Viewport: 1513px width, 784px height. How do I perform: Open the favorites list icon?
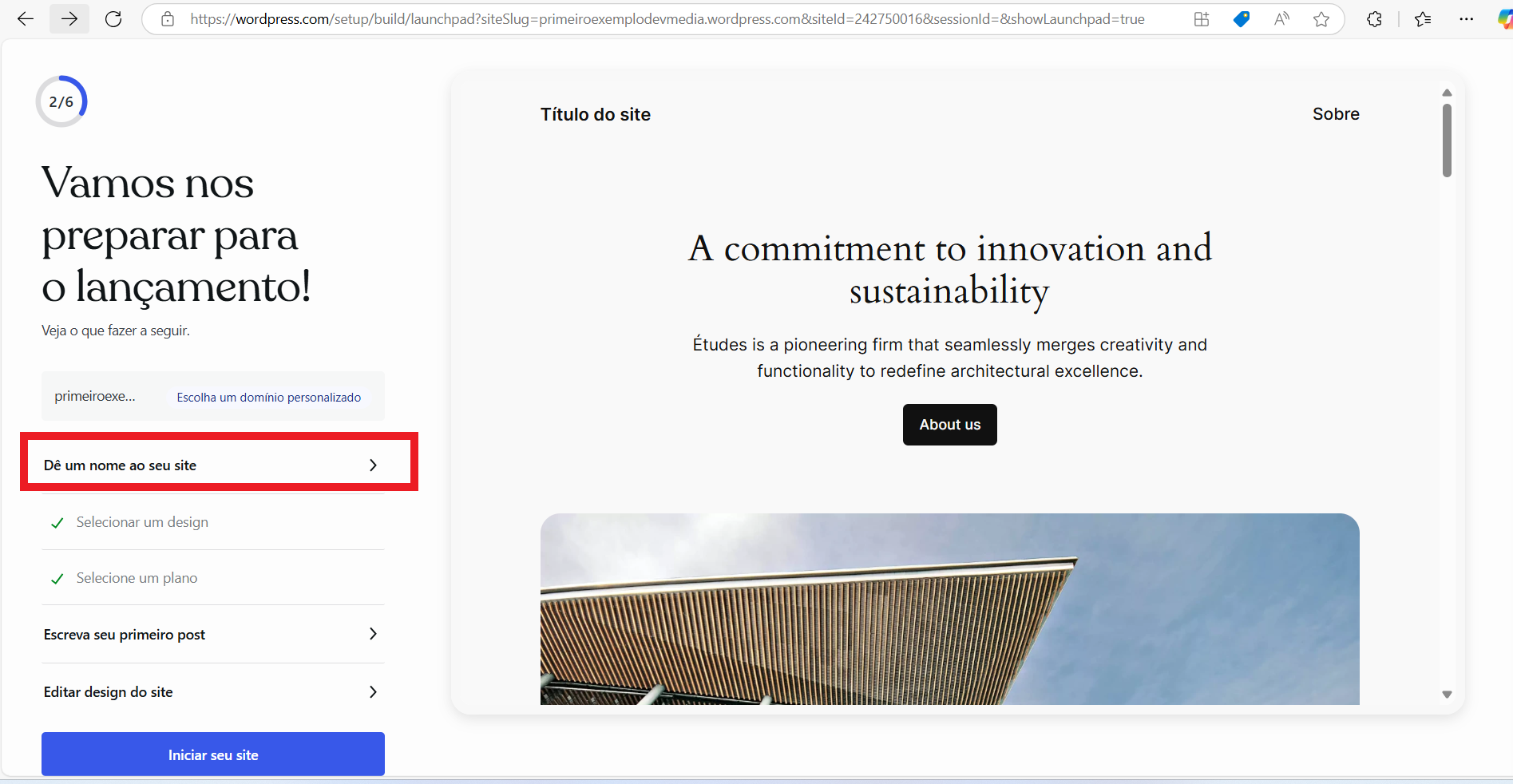point(1423,19)
